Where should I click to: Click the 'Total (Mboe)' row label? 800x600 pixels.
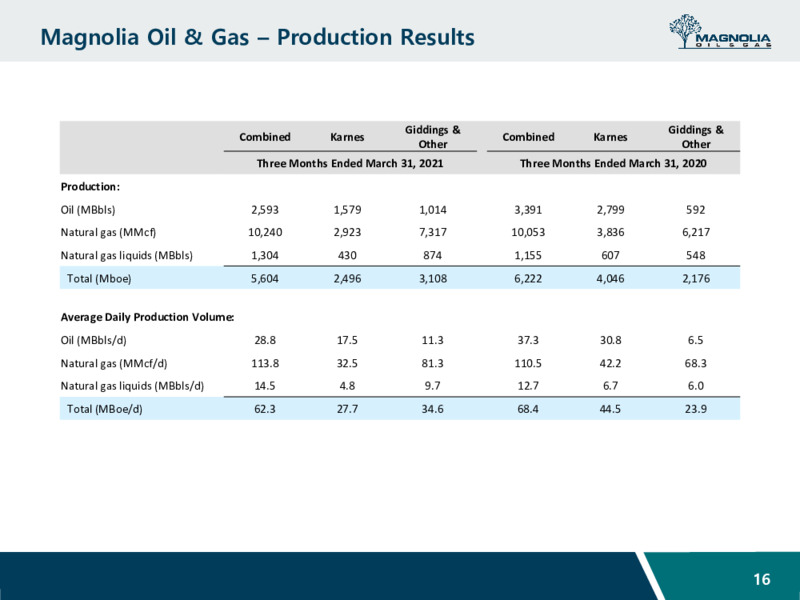(x=99, y=279)
